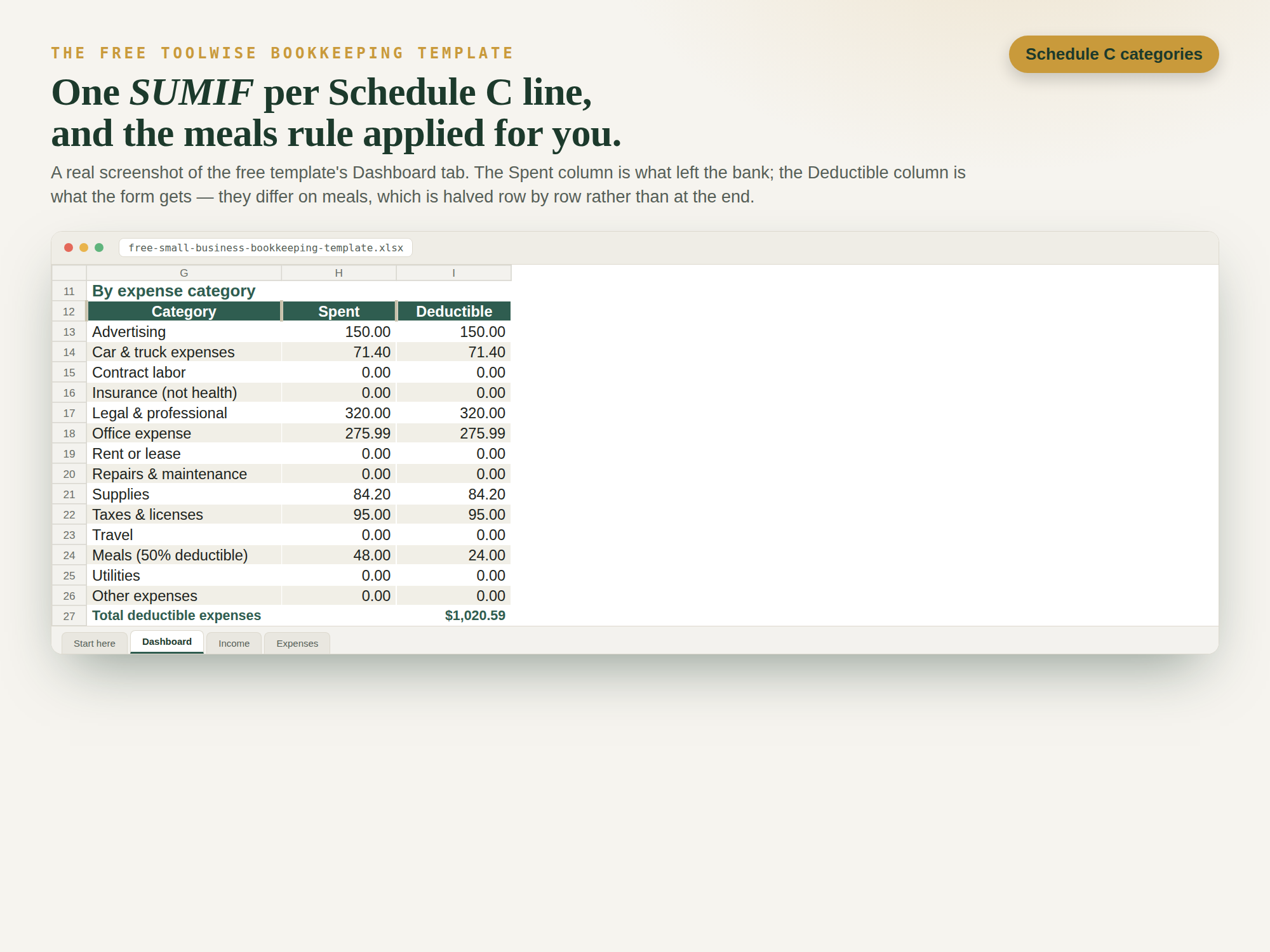This screenshot has height=952, width=1270.
Task: Click Taxes & licenses spent 95.00
Action: coord(339,515)
